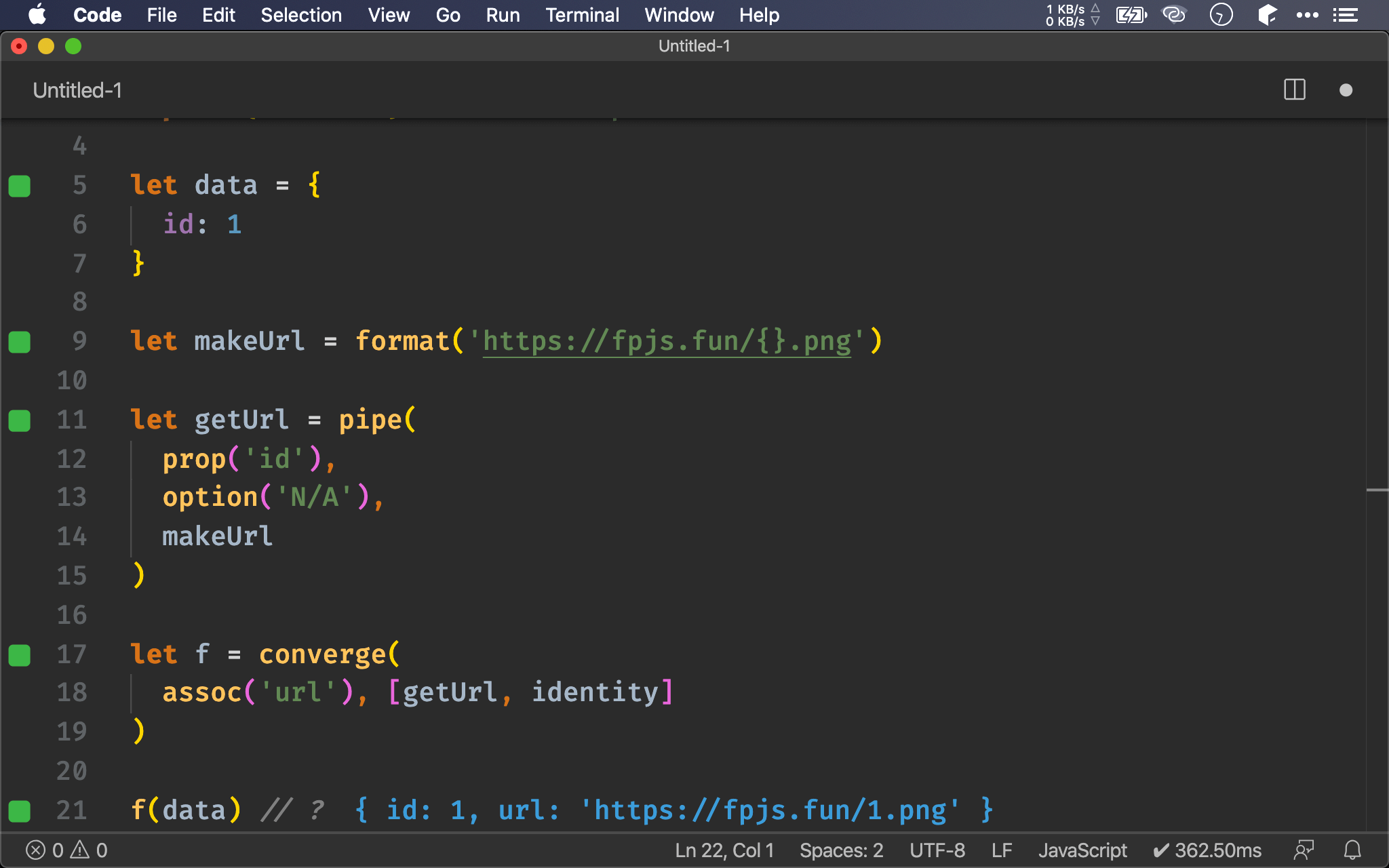Viewport: 1389px width, 868px height.
Task: Open the File menu
Action: pyautogui.click(x=161, y=15)
